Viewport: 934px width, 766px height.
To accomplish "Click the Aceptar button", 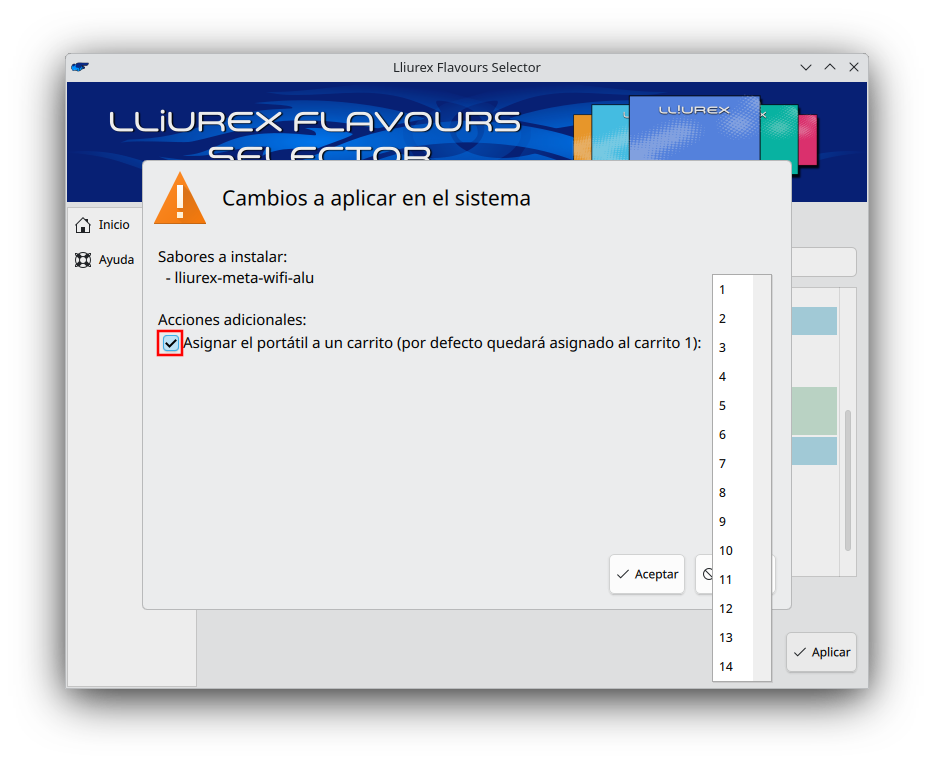I will [x=647, y=574].
